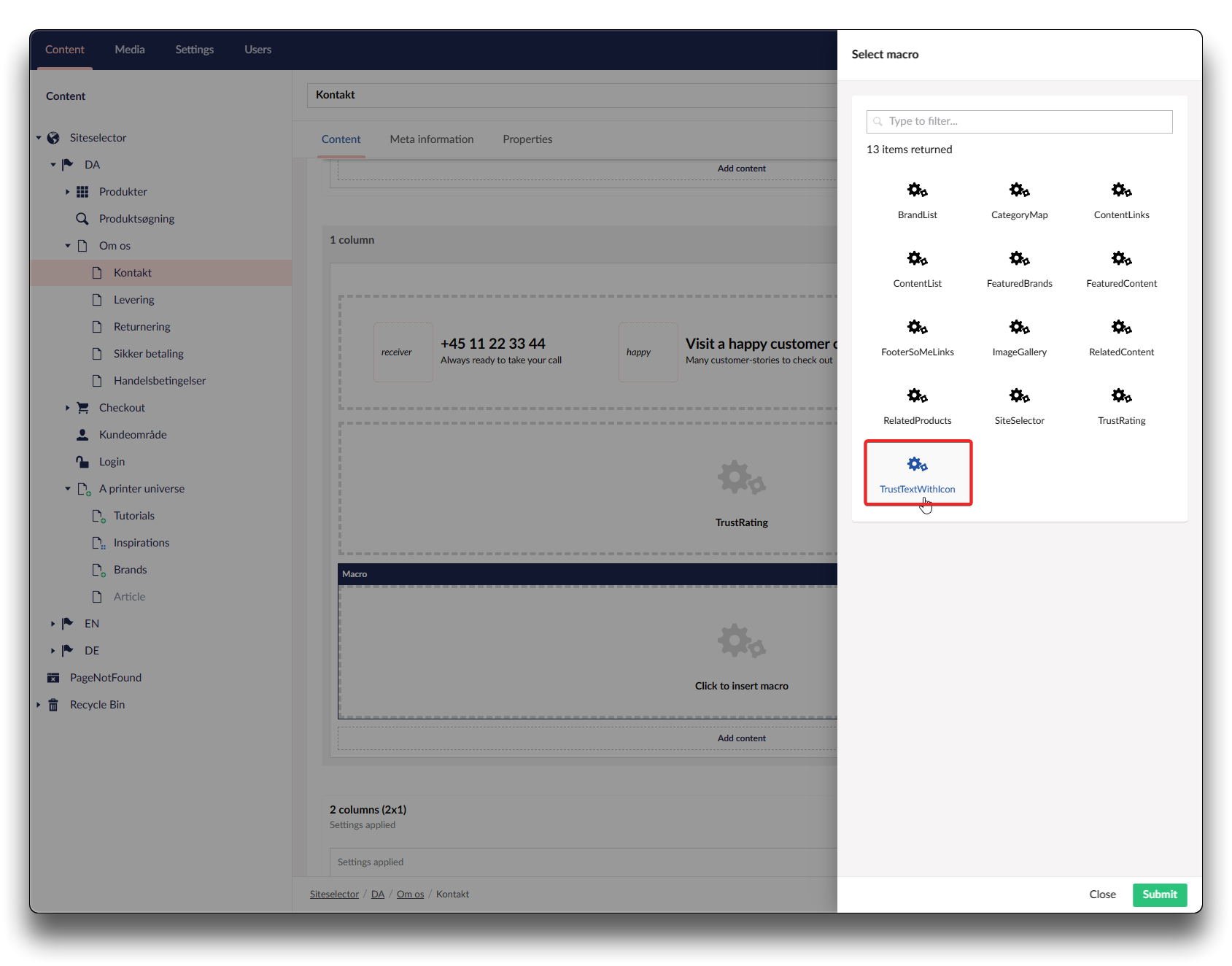Focus the Type to filter field
The height and width of the screenshot is (966, 1232).
point(1019,122)
